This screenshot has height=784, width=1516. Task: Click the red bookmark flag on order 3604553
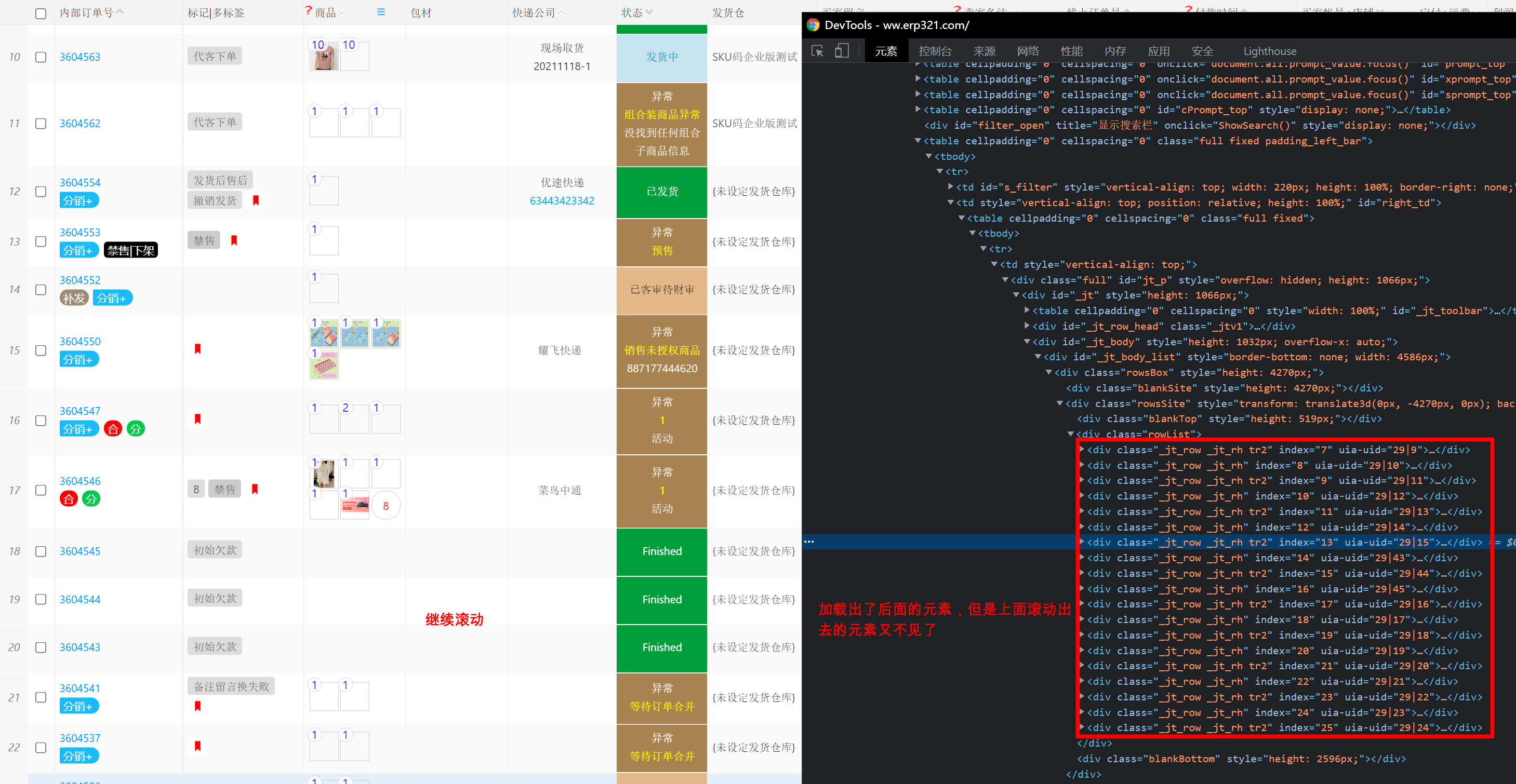(x=234, y=240)
